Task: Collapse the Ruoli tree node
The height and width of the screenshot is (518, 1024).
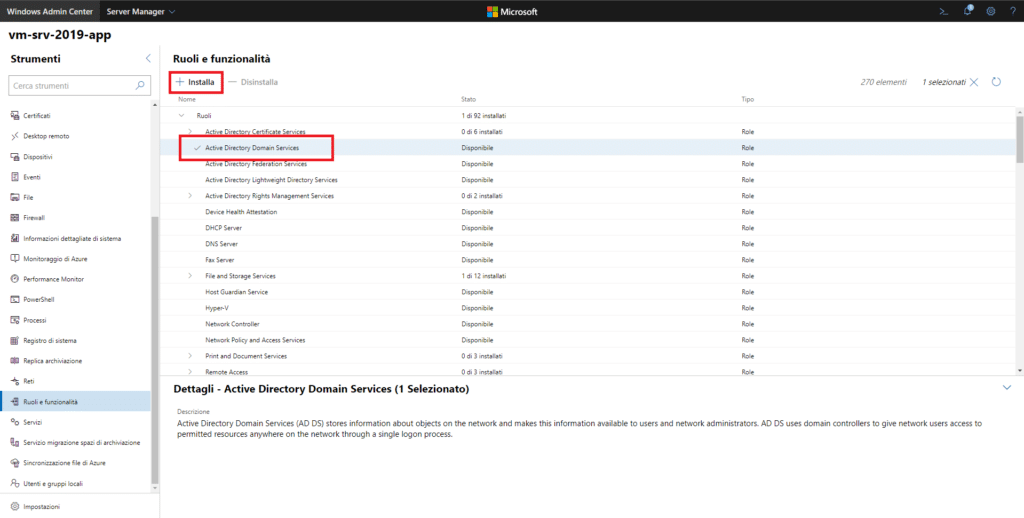Action: [182, 116]
